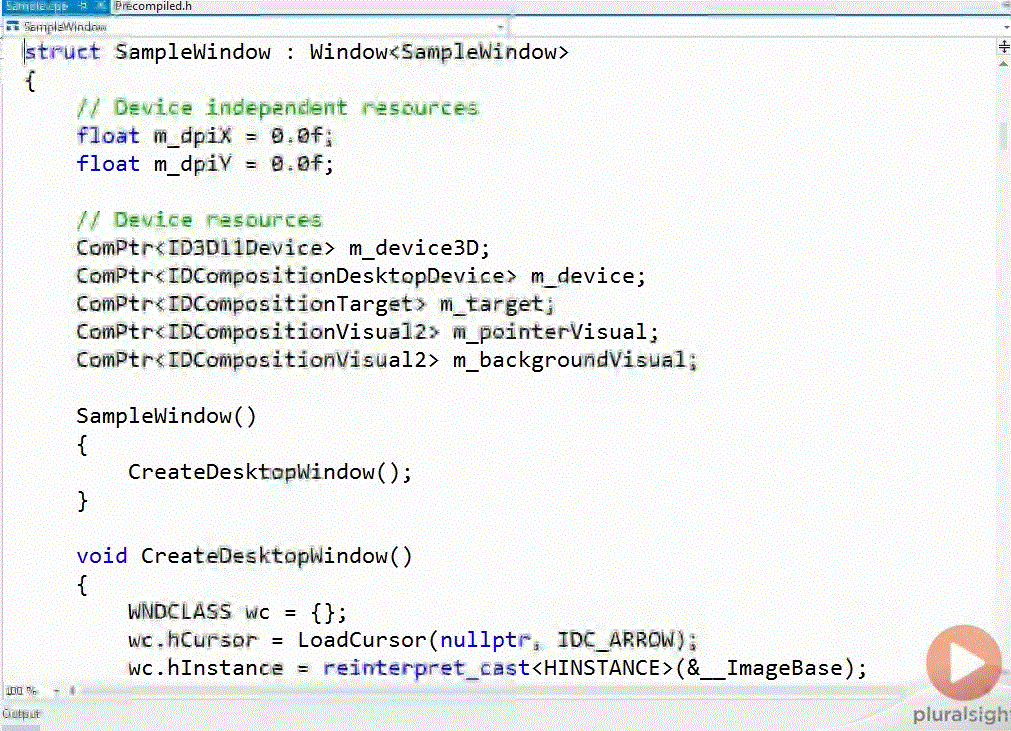Click 'm_pointerVisual' member
Image resolution: width=1011 pixels, height=731 pixels.
click(549, 331)
